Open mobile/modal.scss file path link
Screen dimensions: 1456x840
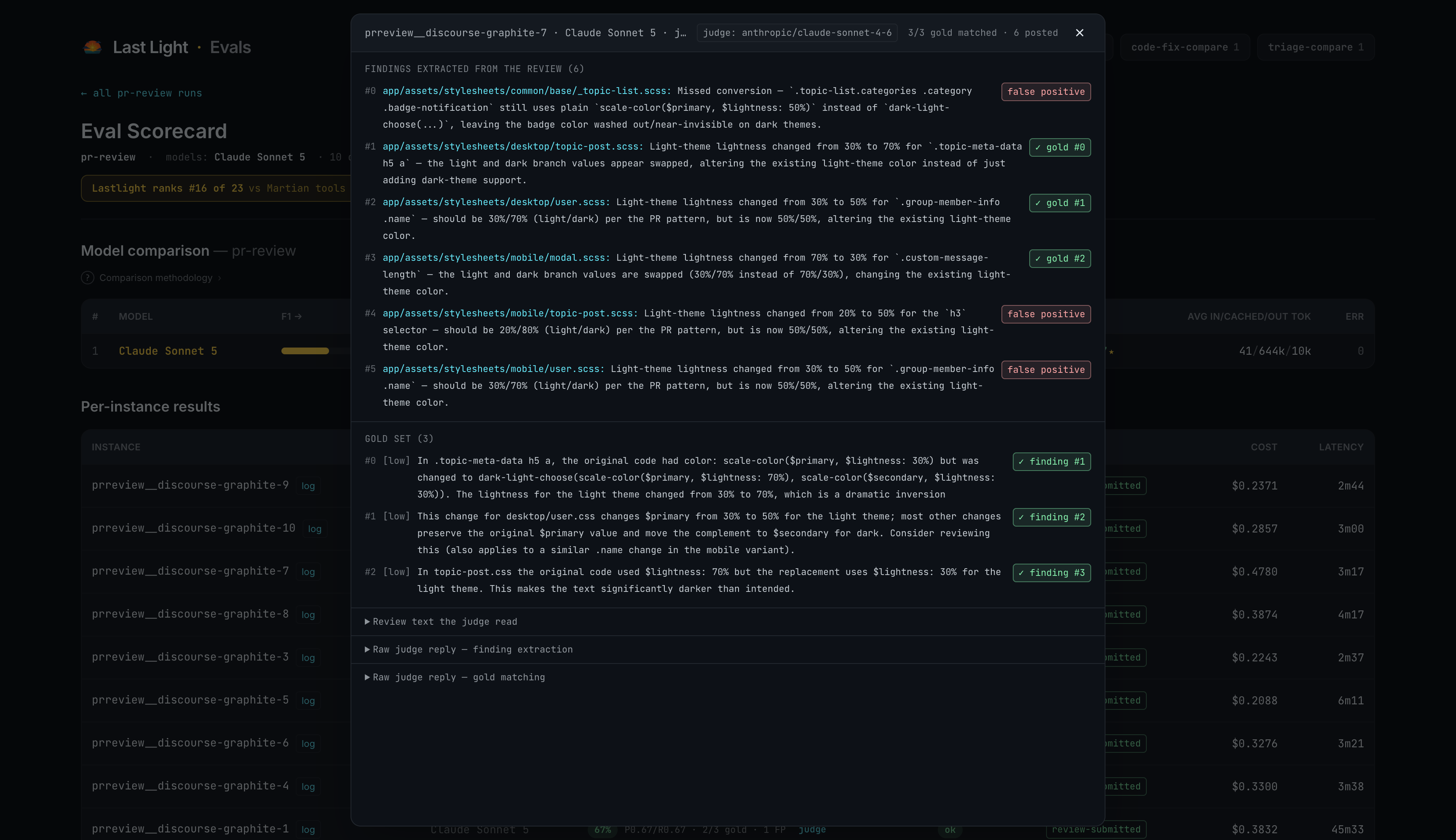coord(496,258)
